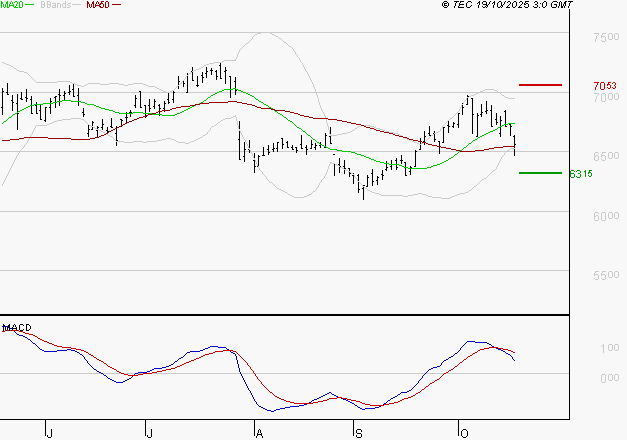Viewport: 627px width, 440px height.
Task: Click the 7500 price axis label
Action: 606,37
